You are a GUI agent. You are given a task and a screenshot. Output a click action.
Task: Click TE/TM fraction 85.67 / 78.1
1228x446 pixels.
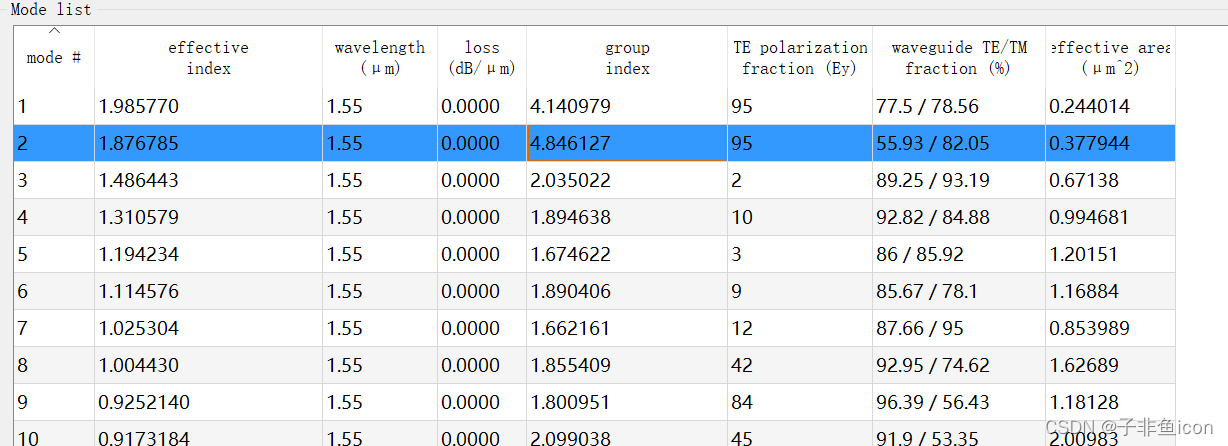pyautogui.click(x=959, y=291)
